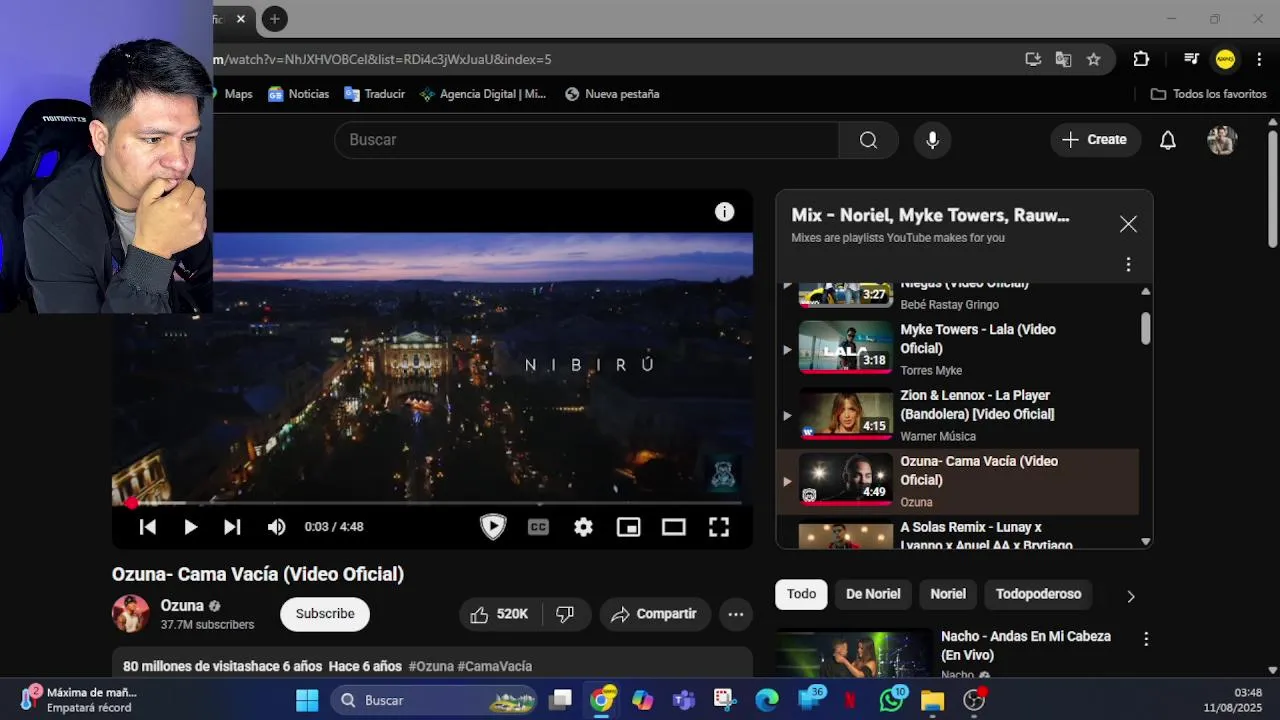Launch Netflix from the taskbar

pyautogui.click(x=850, y=700)
